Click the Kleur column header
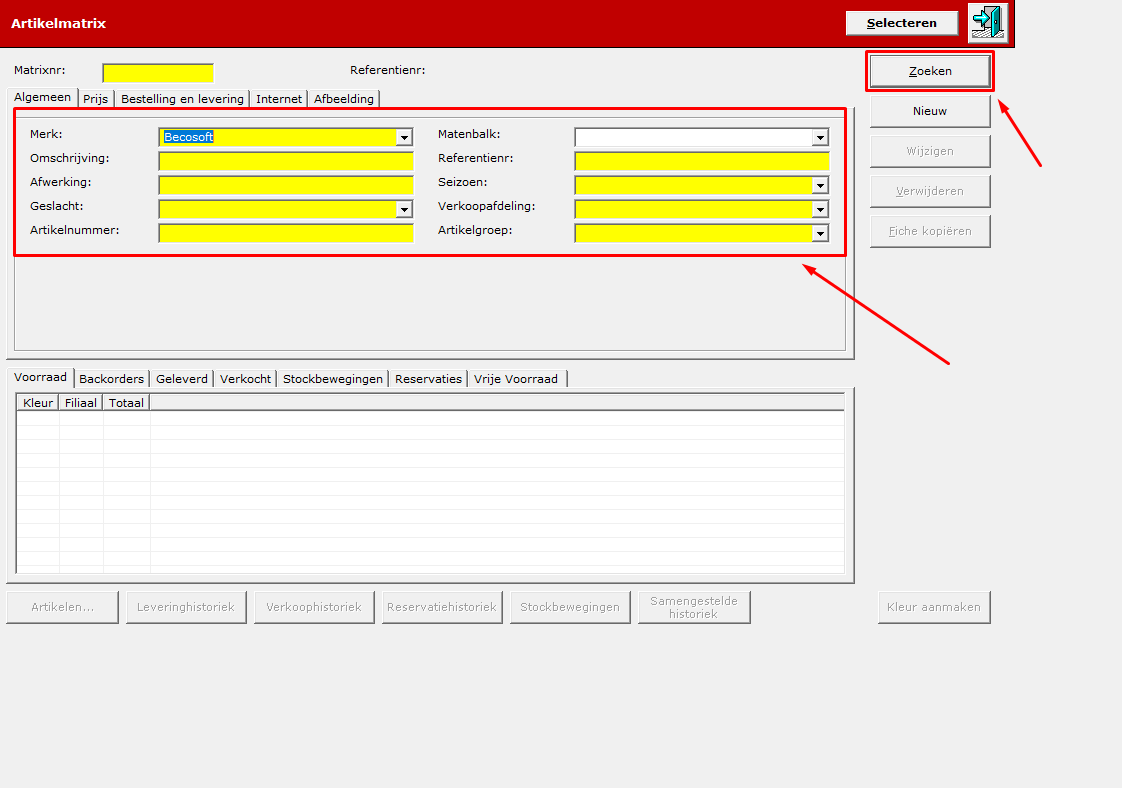Screen dimensions: 1122x788 coord(38,403)
